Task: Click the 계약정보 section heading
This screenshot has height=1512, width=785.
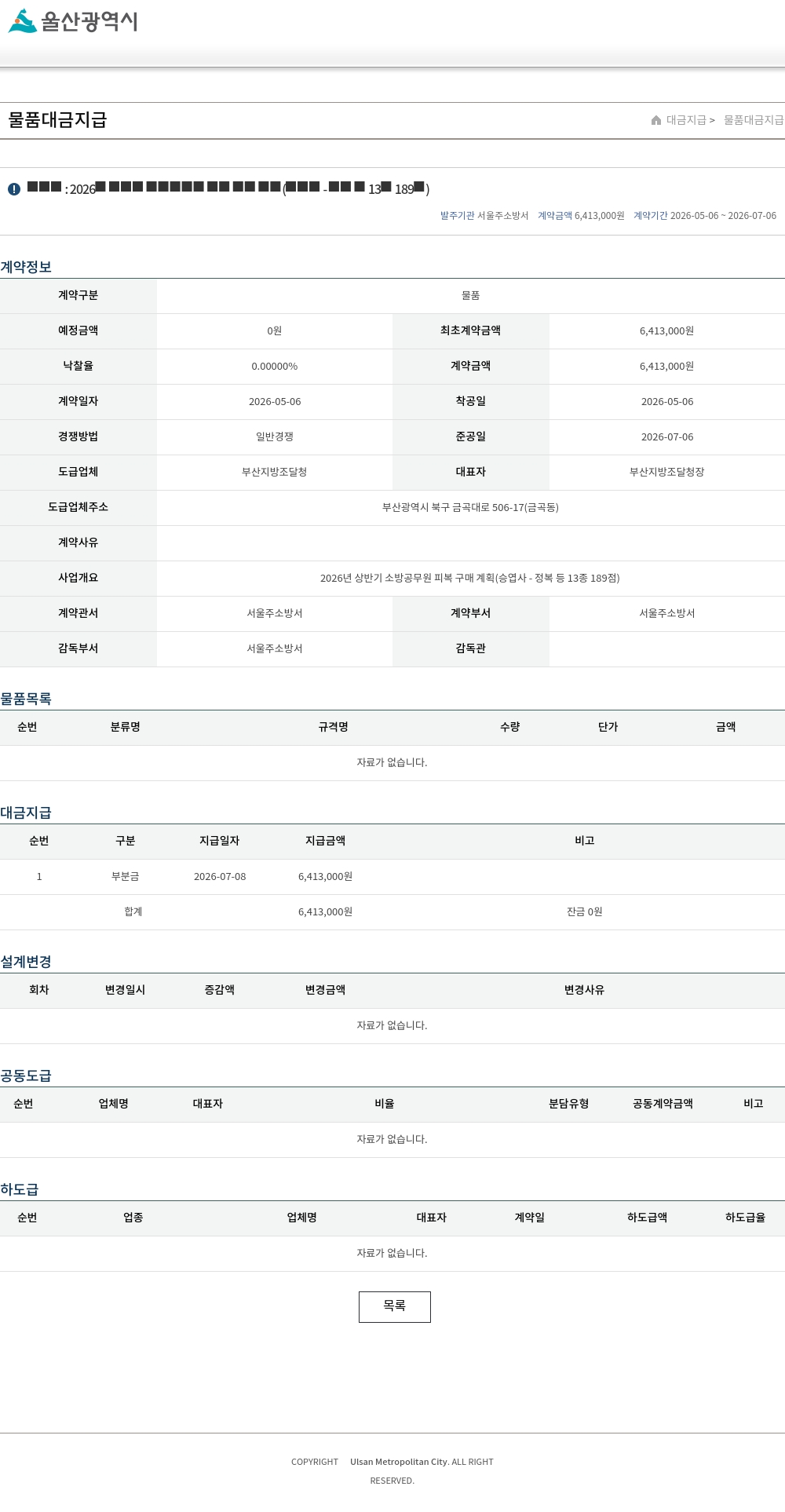Action: point(26,267)
